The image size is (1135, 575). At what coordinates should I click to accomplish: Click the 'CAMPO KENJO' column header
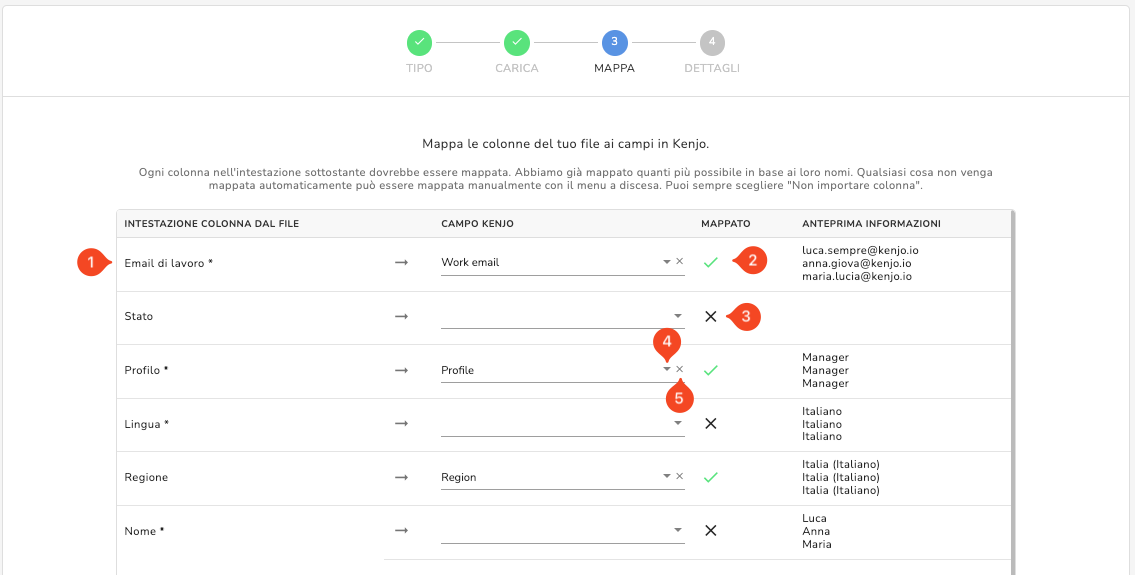pos(477,224)
